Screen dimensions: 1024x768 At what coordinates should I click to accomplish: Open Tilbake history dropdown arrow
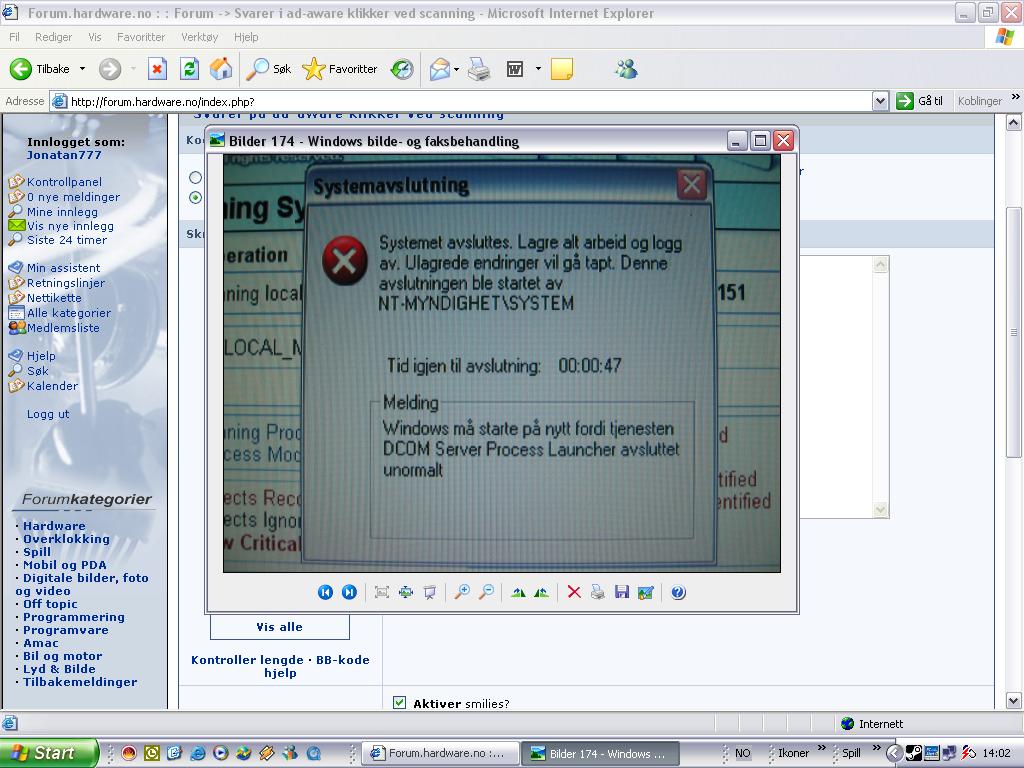(x=82, y=69)
